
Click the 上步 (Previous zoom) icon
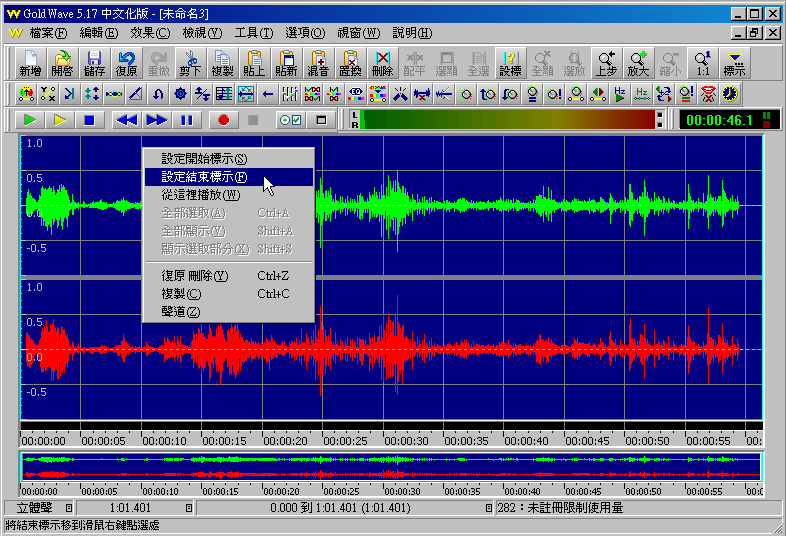pos(606,63)
